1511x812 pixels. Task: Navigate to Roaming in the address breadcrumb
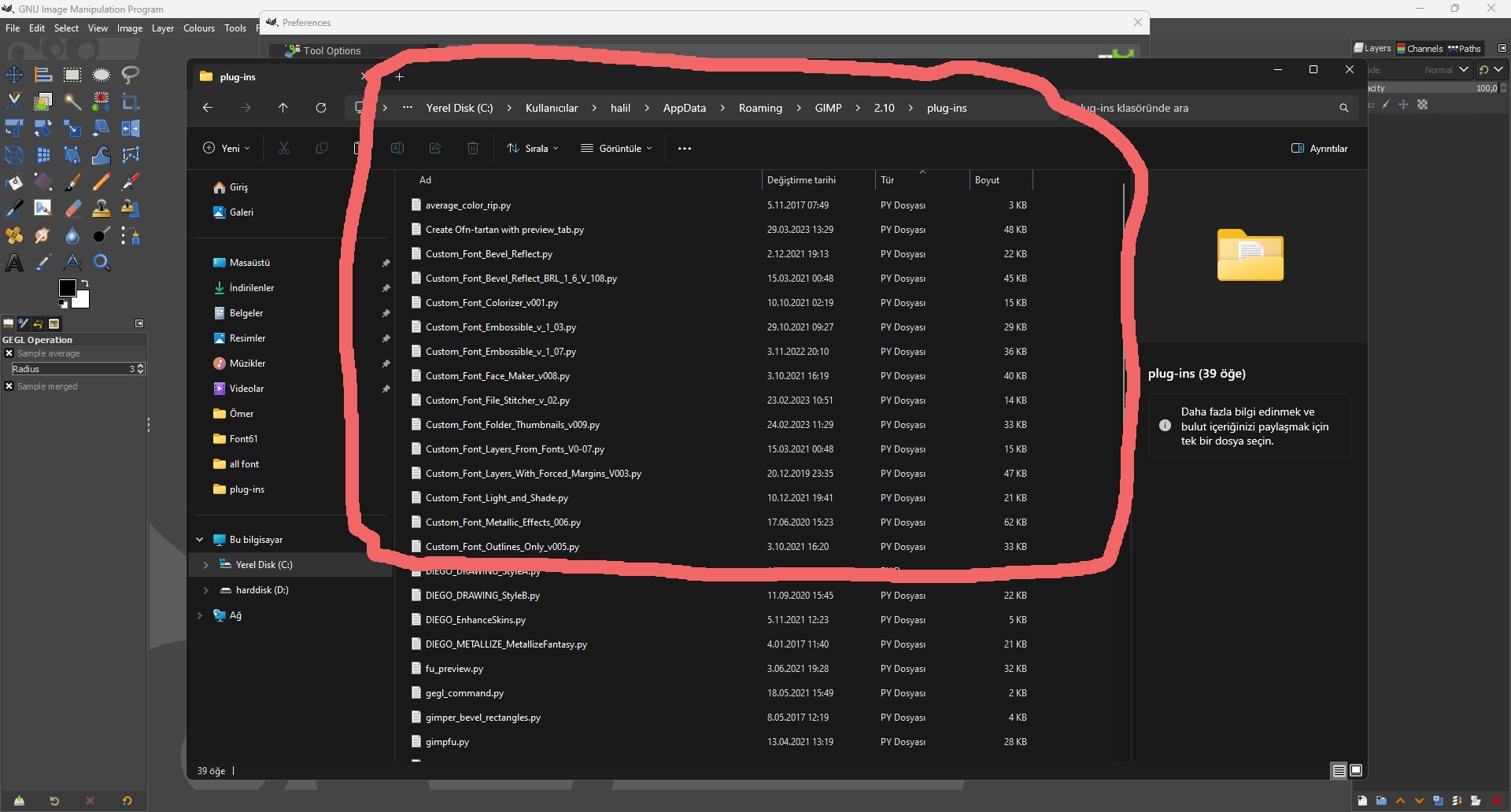760,108
